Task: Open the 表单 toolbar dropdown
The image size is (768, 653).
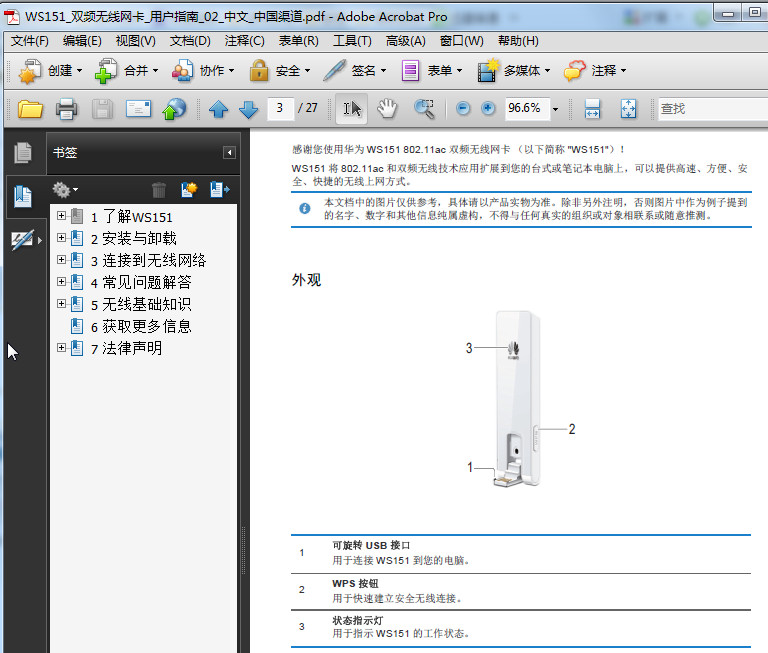Action: pyautogui.click(x=432, y=71)
